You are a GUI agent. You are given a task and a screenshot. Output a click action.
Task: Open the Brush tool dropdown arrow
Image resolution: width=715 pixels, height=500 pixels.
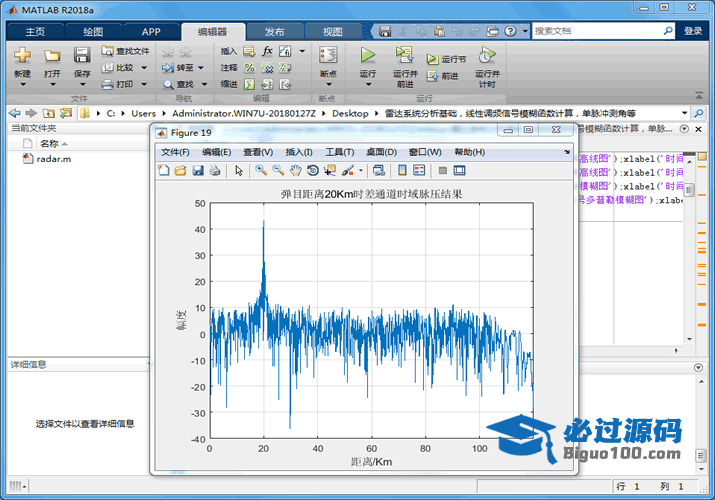pyautogui.click(x=361, y=171)
